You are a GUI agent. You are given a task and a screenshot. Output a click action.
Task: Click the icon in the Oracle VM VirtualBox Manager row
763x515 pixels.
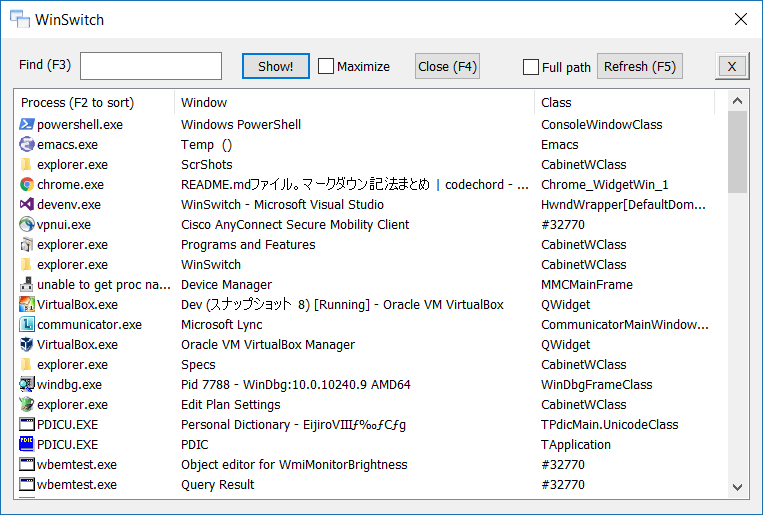(x=27, y=344)
